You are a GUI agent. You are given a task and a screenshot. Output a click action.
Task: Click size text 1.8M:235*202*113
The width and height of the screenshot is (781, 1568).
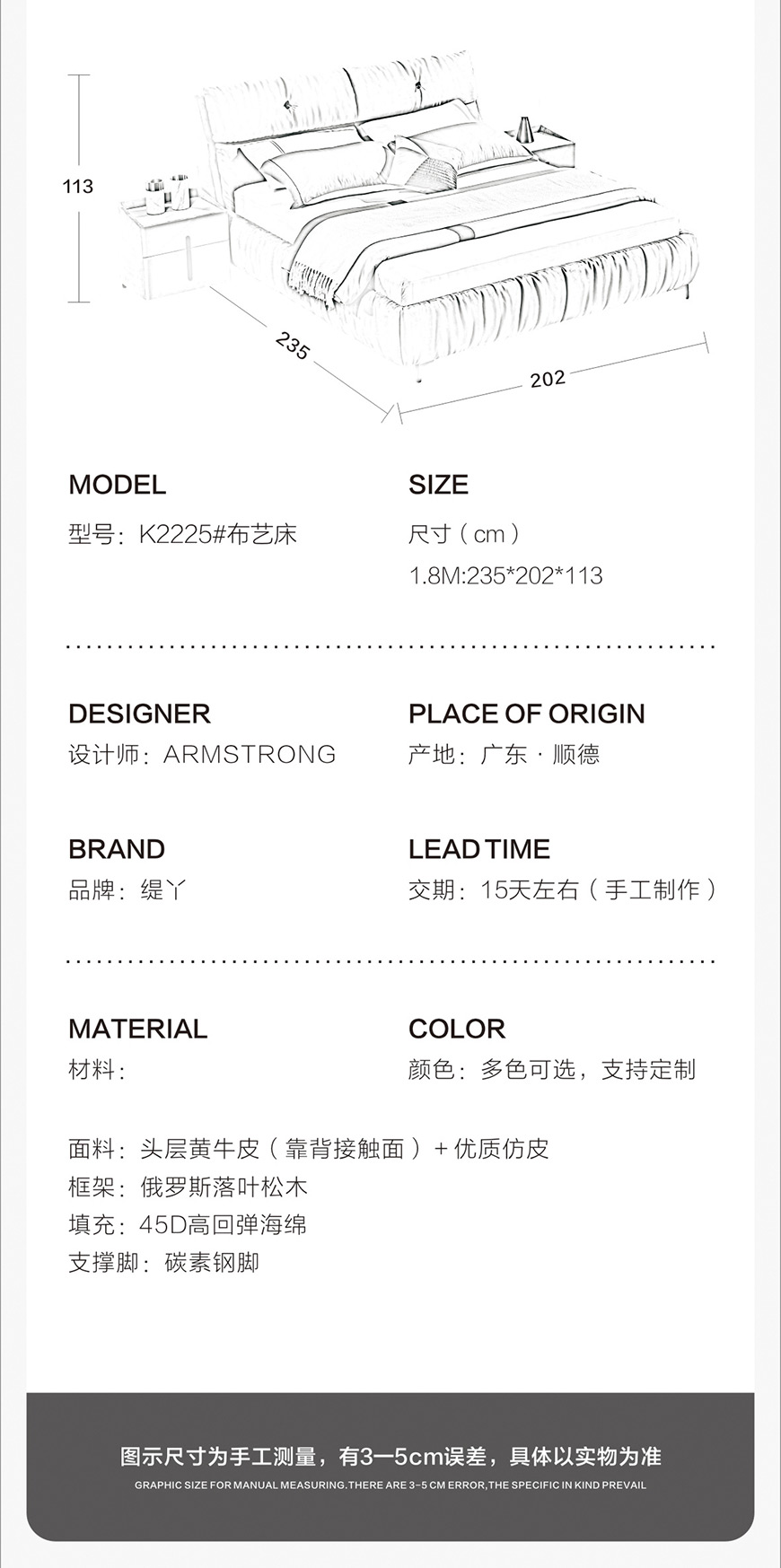coord(506,575)
